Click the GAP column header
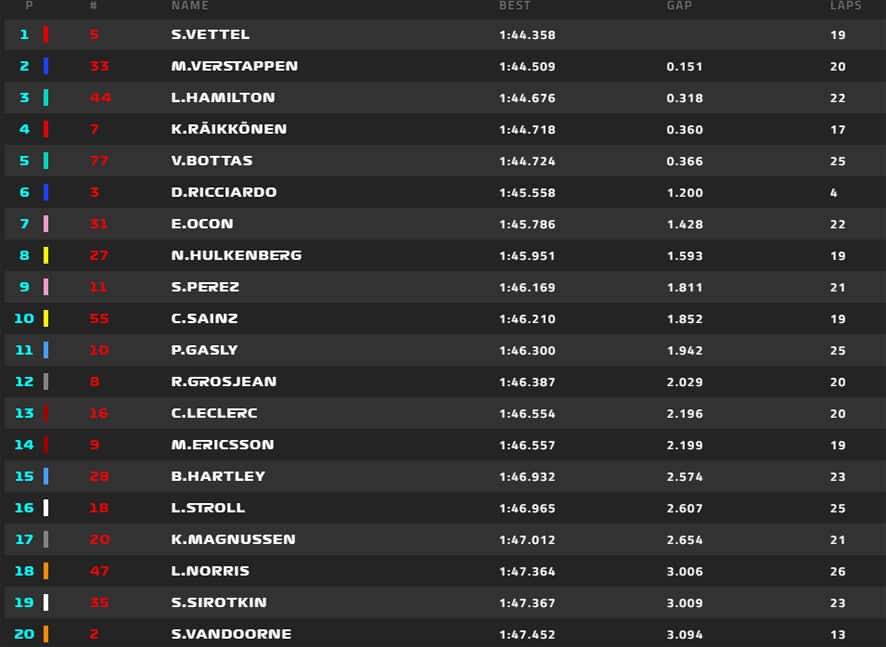 click(679, 6)
